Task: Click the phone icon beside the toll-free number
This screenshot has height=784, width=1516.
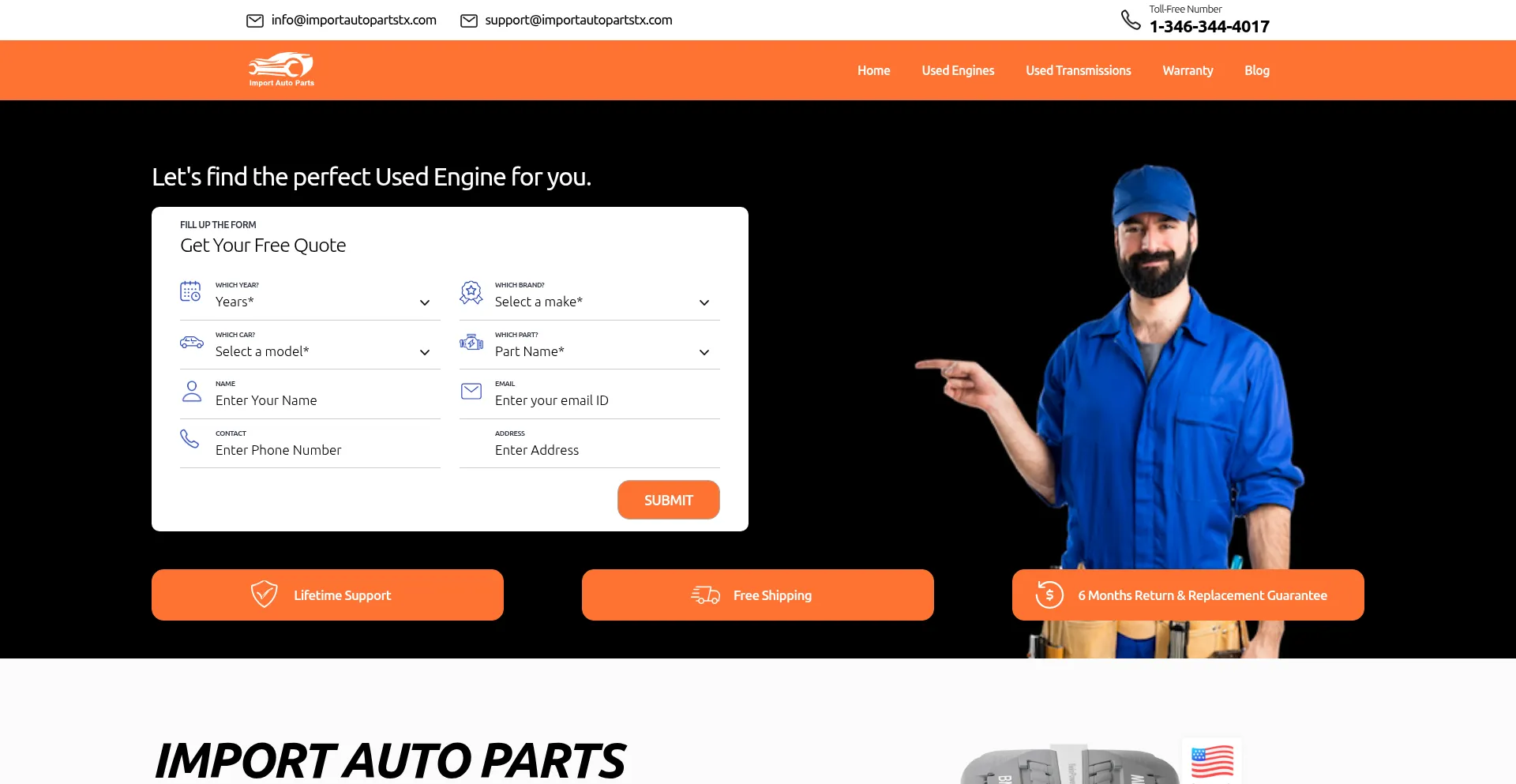Action: coord(1131,20)
